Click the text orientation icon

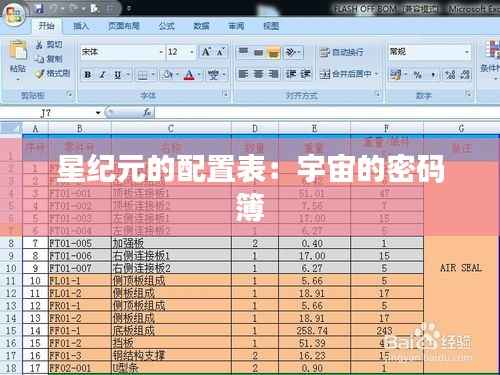(x=291, y=52)
